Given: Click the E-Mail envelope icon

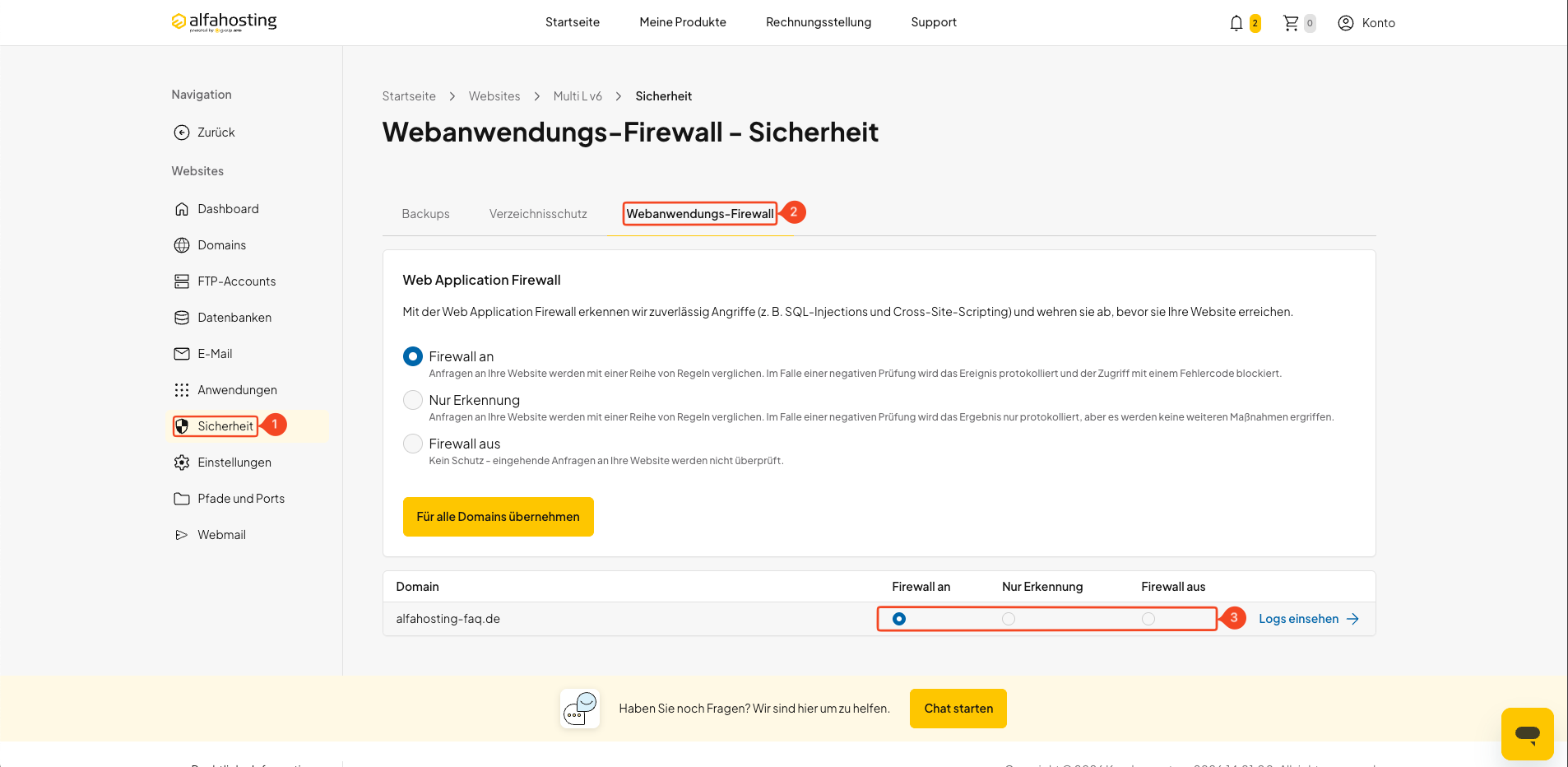Looking at the screenshot, I should (x=182, y=354).
